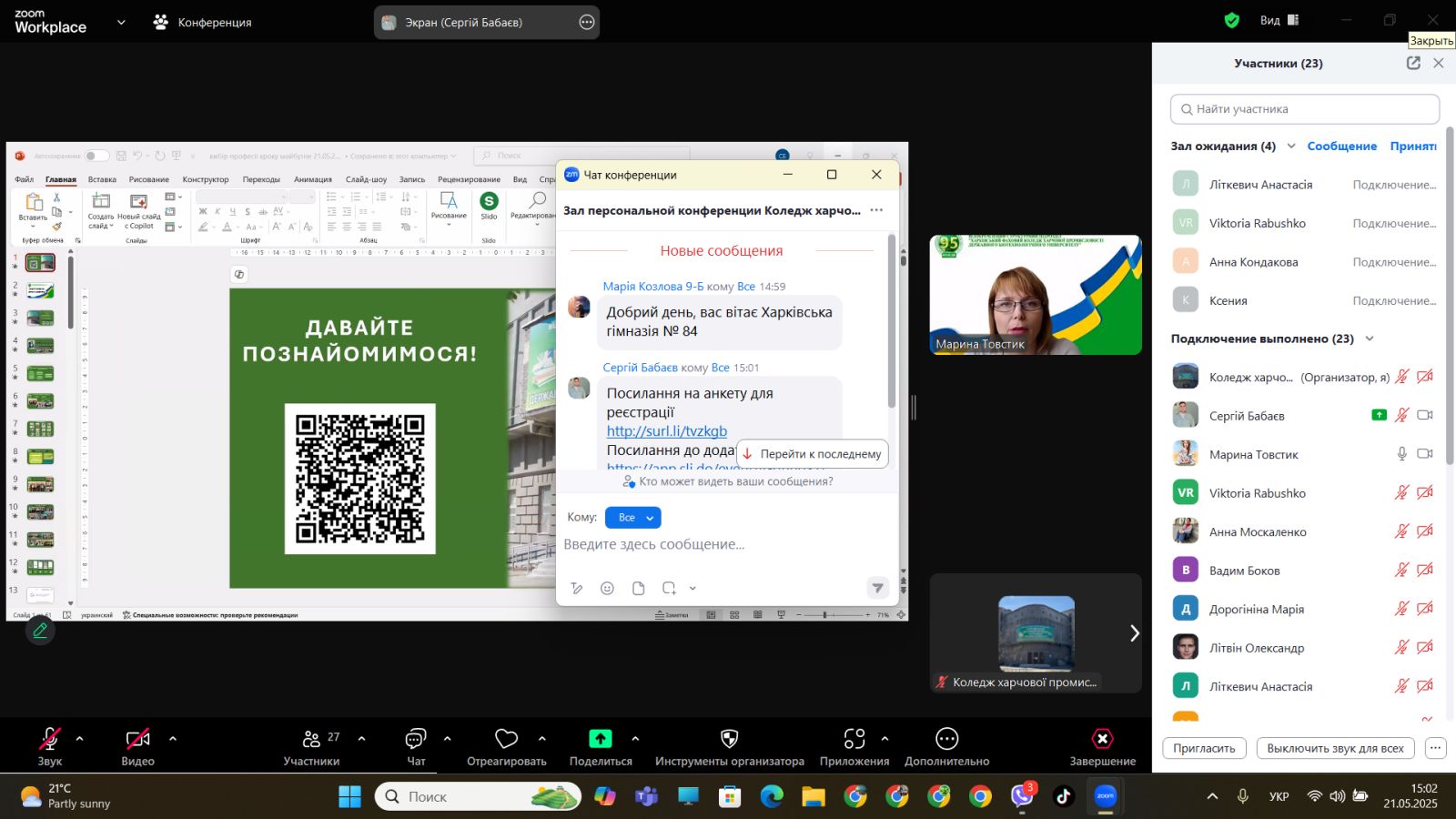
Task: Click screenshot icon in chat
Action: click(x=669, y=589)
